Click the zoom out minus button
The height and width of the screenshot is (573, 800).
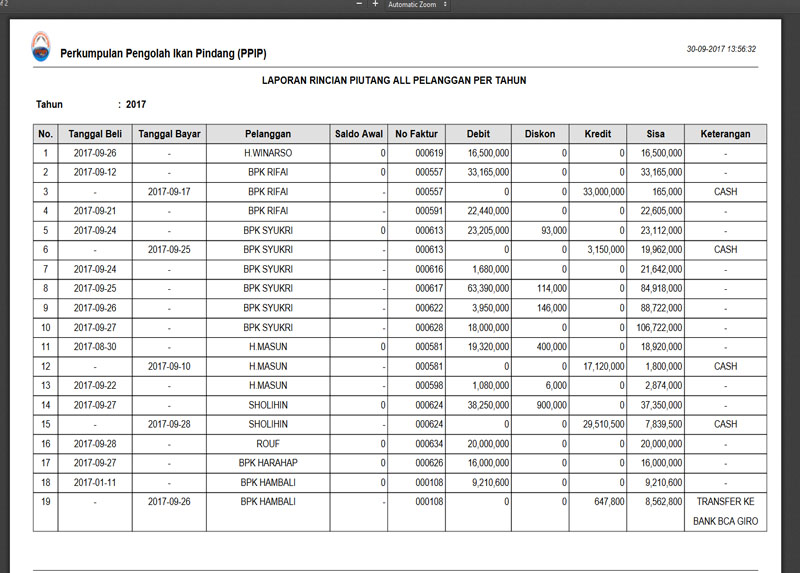click(x=358, y=4)
